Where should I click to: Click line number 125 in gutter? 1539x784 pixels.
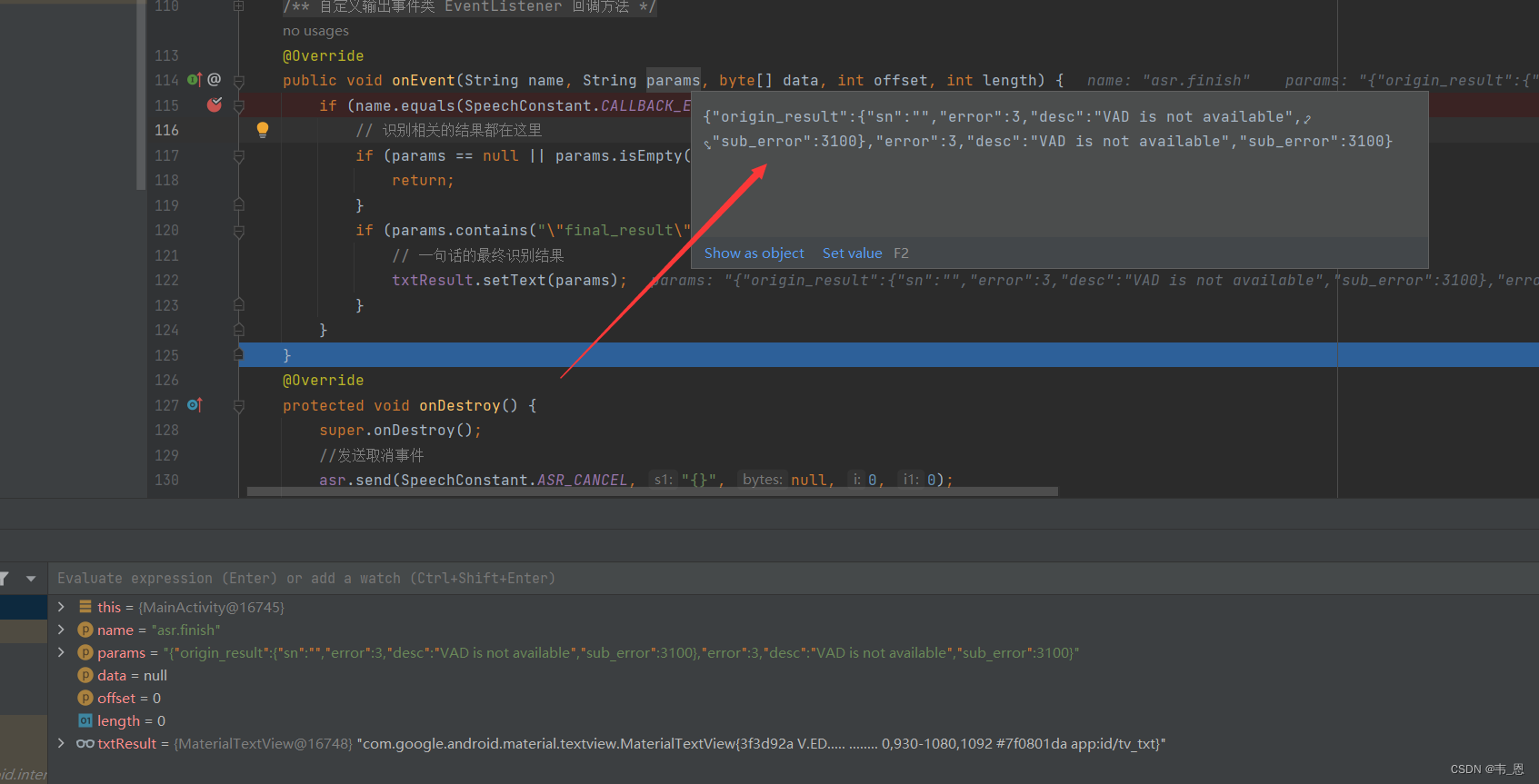coord(166,355)
